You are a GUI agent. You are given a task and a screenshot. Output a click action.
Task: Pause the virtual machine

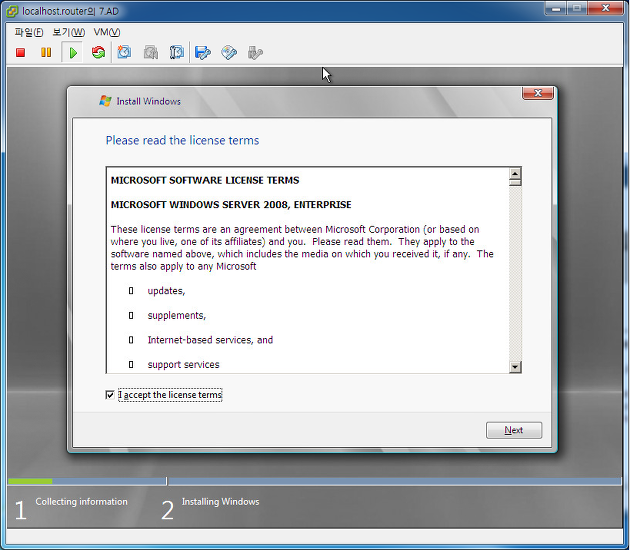click(x=46, y=53)
